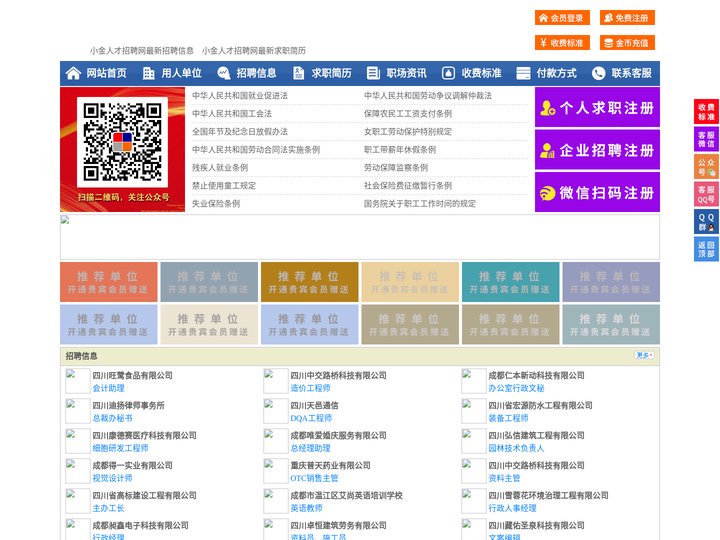Click the 返回顶部 sidebar icon
The image size is (720, 540).
click(706, 249)
